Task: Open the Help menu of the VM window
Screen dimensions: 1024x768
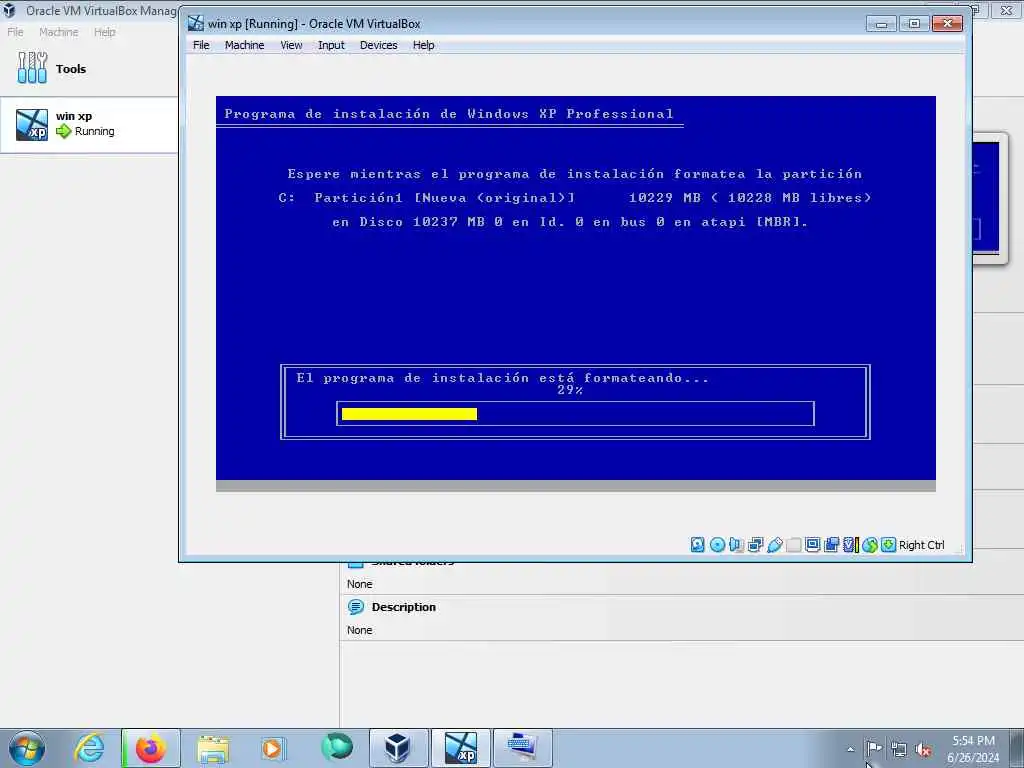Action: click(x=423, y=45)
